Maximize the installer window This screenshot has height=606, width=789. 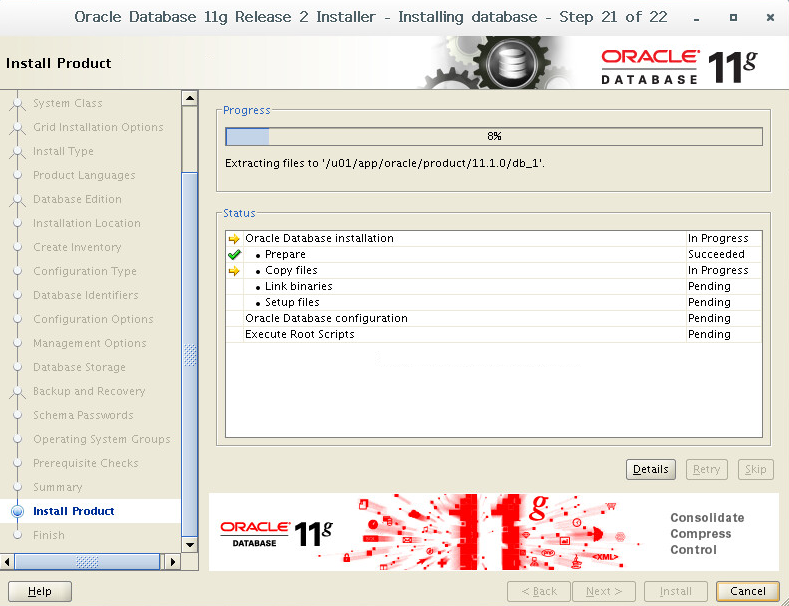[x=733, y=18]
